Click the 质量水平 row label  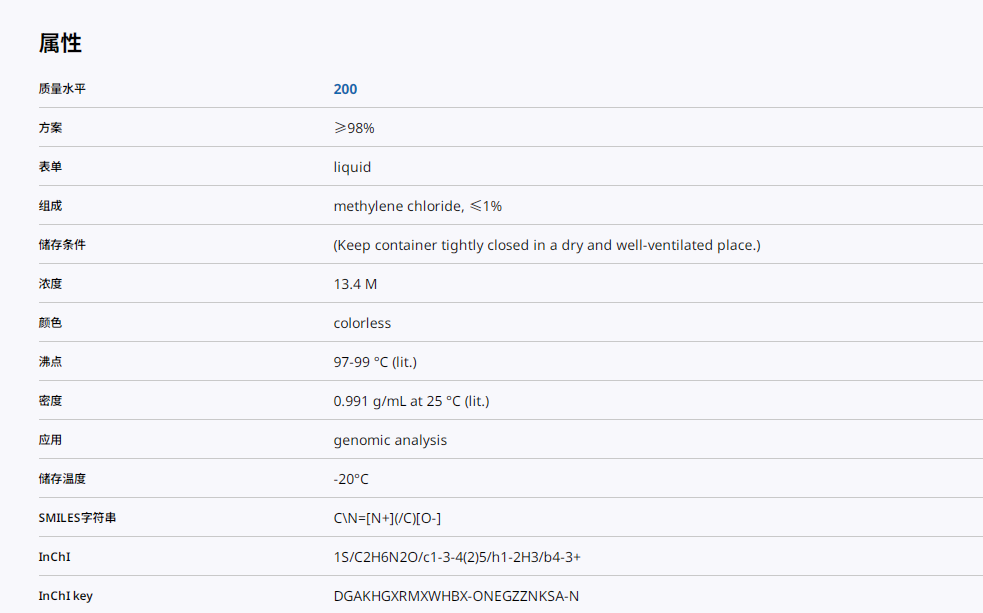pos(62,89)
